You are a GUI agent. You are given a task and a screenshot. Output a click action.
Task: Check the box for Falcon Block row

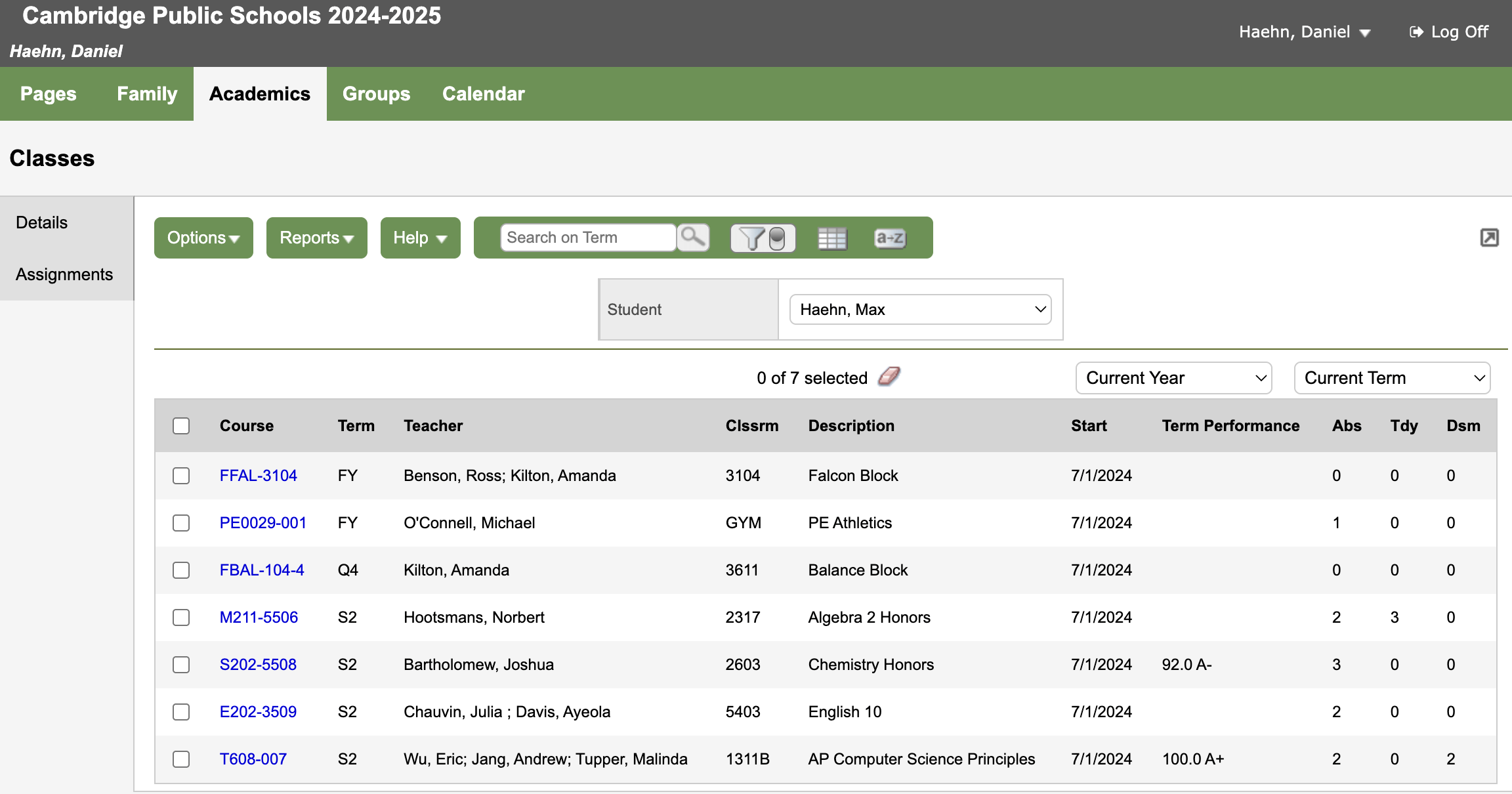tap(181, 476)
